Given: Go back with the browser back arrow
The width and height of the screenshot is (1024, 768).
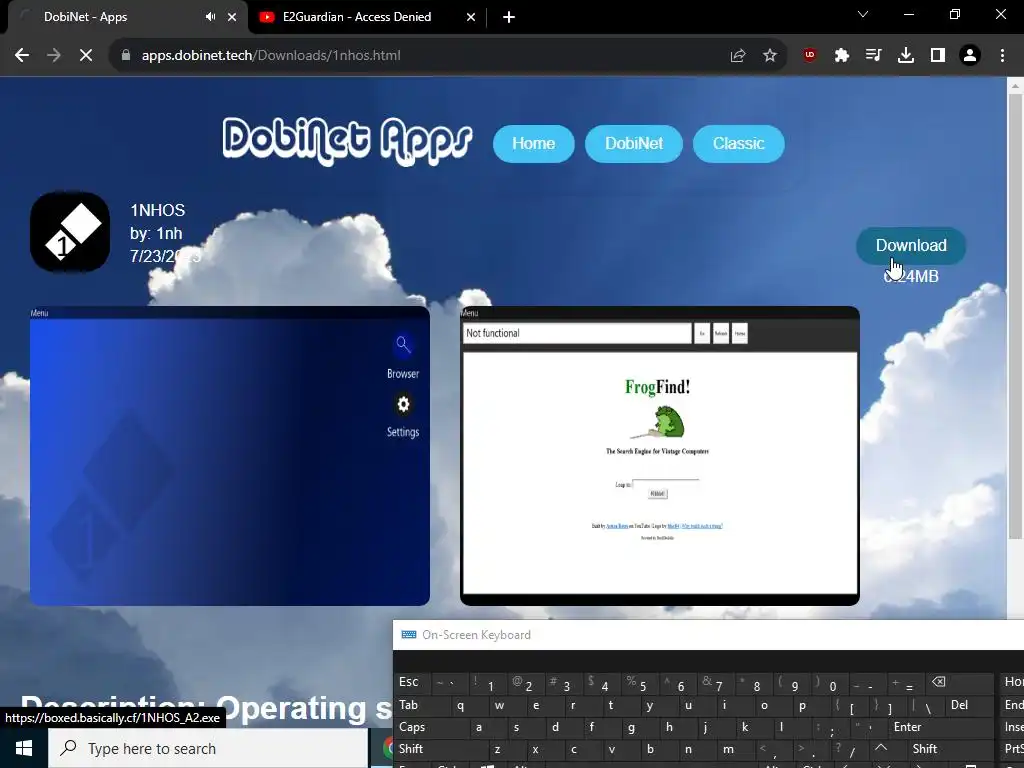Looking at the screenshot, I should [x=22, y=56].
